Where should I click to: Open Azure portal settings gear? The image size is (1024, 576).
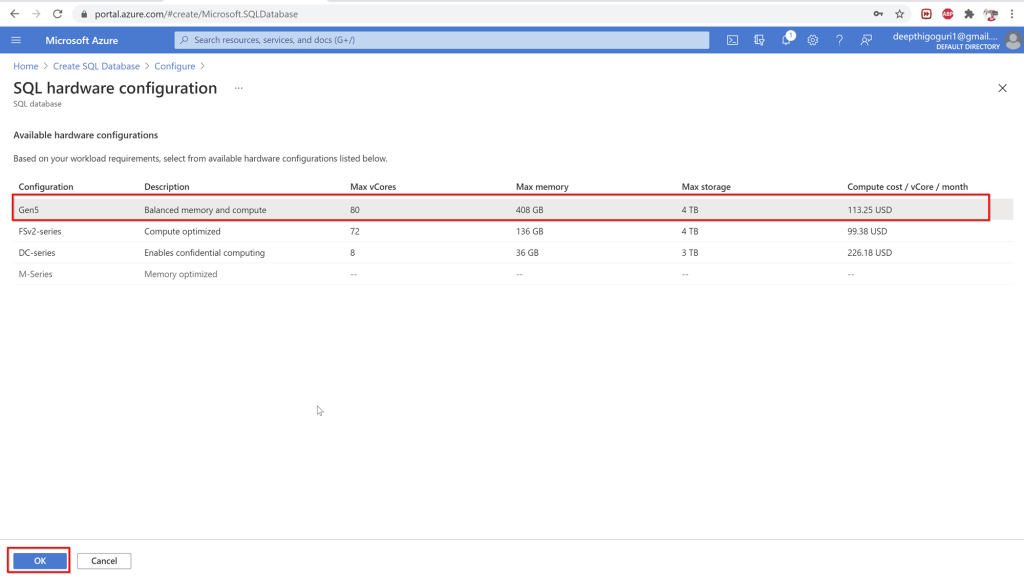click(813, 40)
